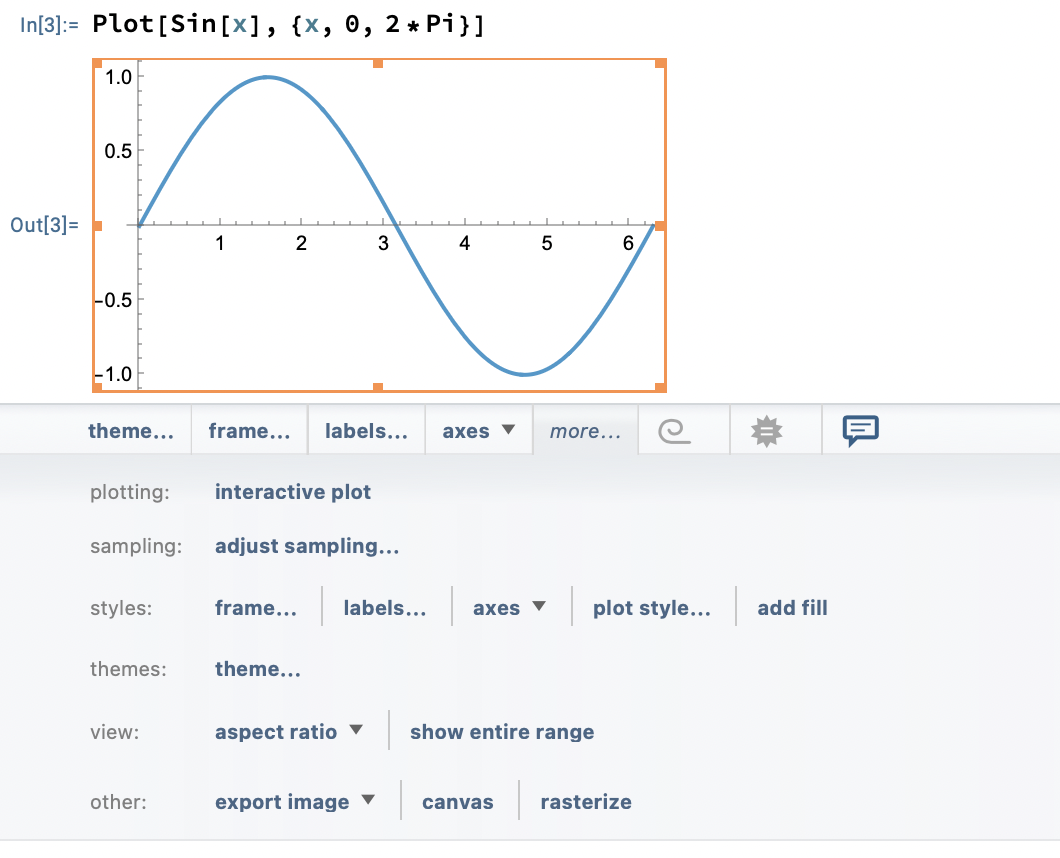This screenshot has width=1060, height=858.
Task: Click labels… in the styles row
Action: (x=385, y=607)
